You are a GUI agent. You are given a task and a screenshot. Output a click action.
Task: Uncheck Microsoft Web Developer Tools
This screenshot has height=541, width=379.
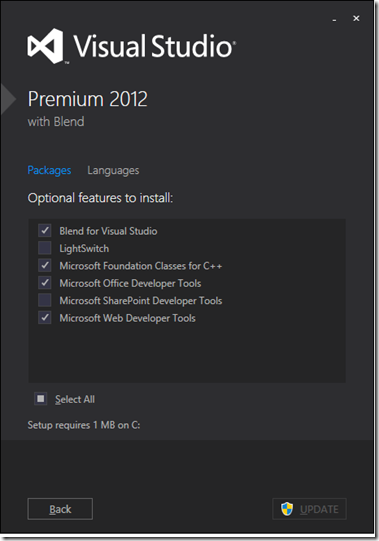(x=45, y=317)
